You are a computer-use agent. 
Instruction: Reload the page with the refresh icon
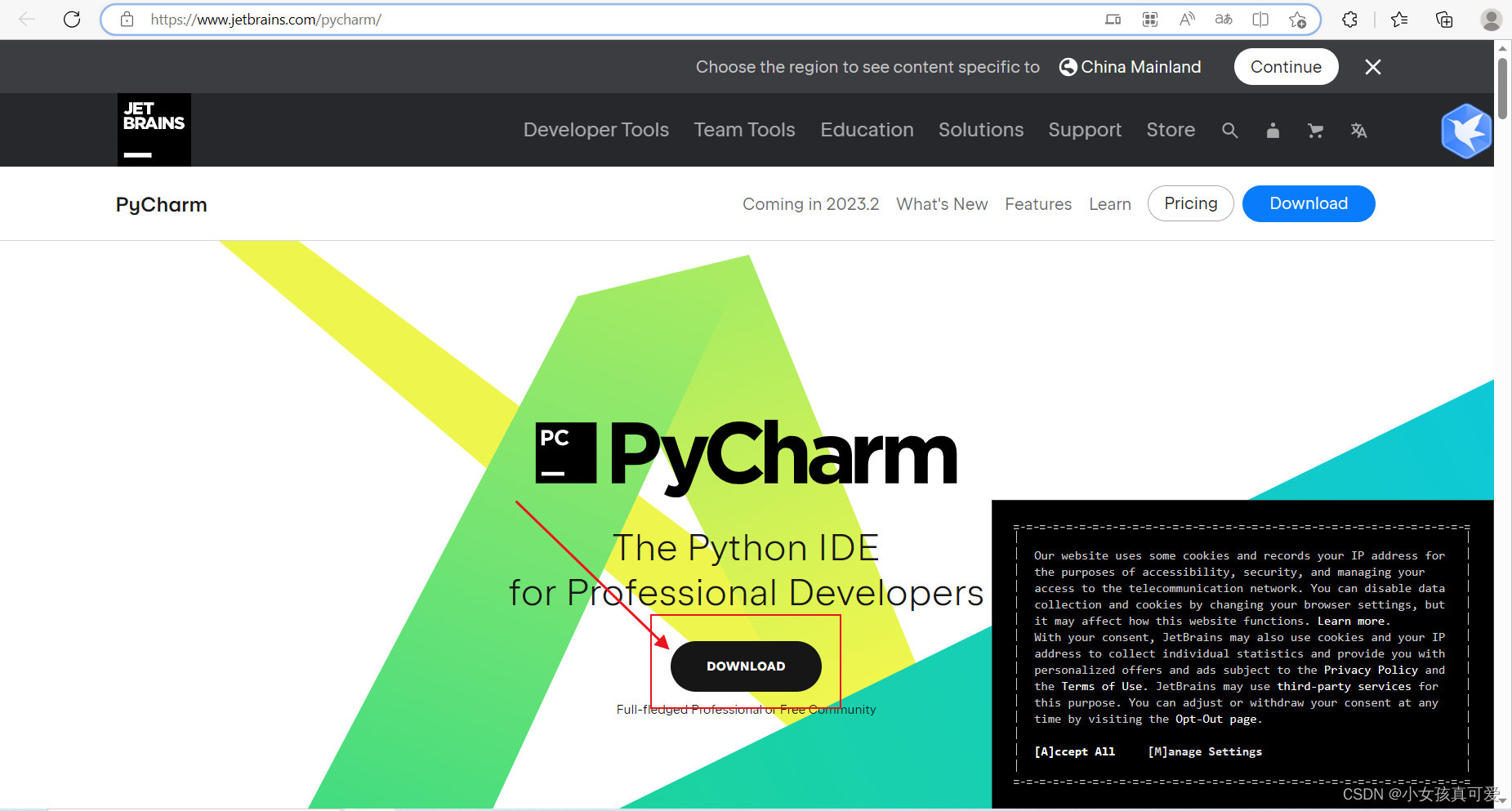pyautogui.click(x=72, y=19)
